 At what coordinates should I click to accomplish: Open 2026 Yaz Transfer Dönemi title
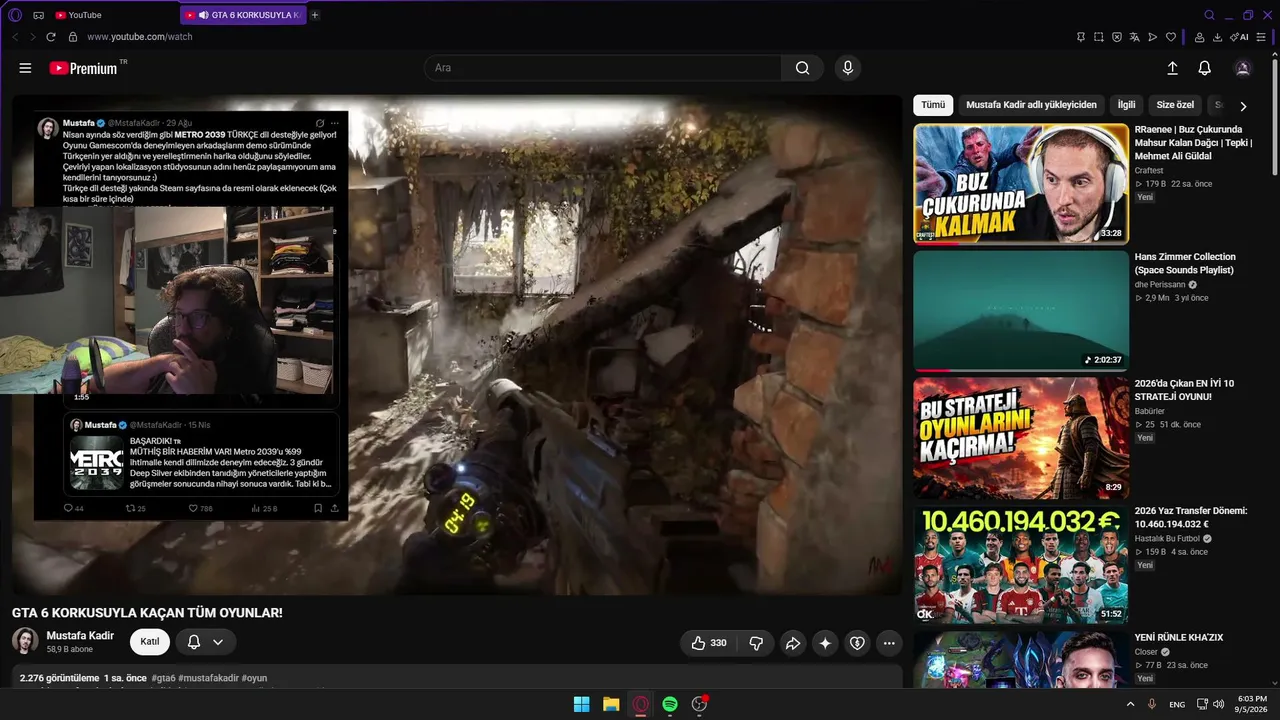click(x=1191, y=517)
